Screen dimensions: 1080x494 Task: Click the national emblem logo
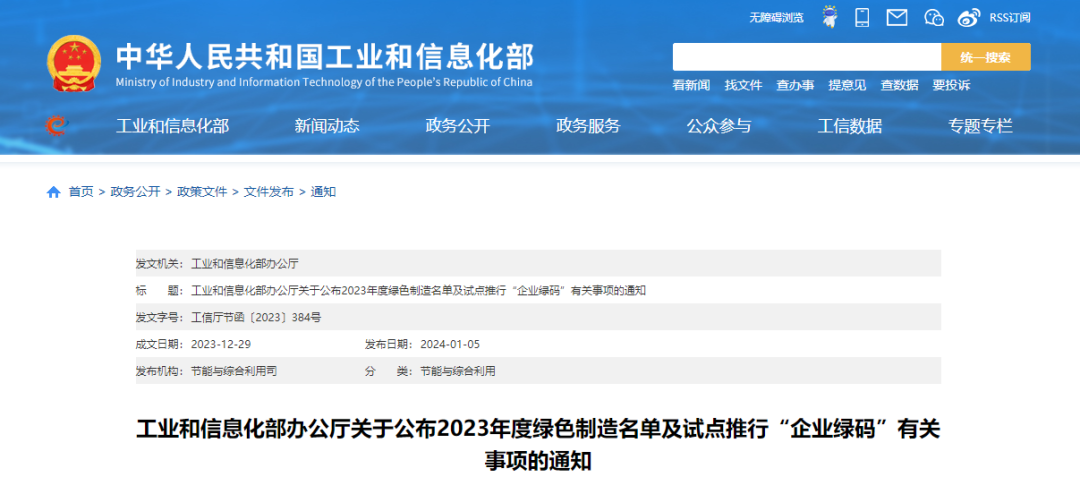[x=74, y=63]
